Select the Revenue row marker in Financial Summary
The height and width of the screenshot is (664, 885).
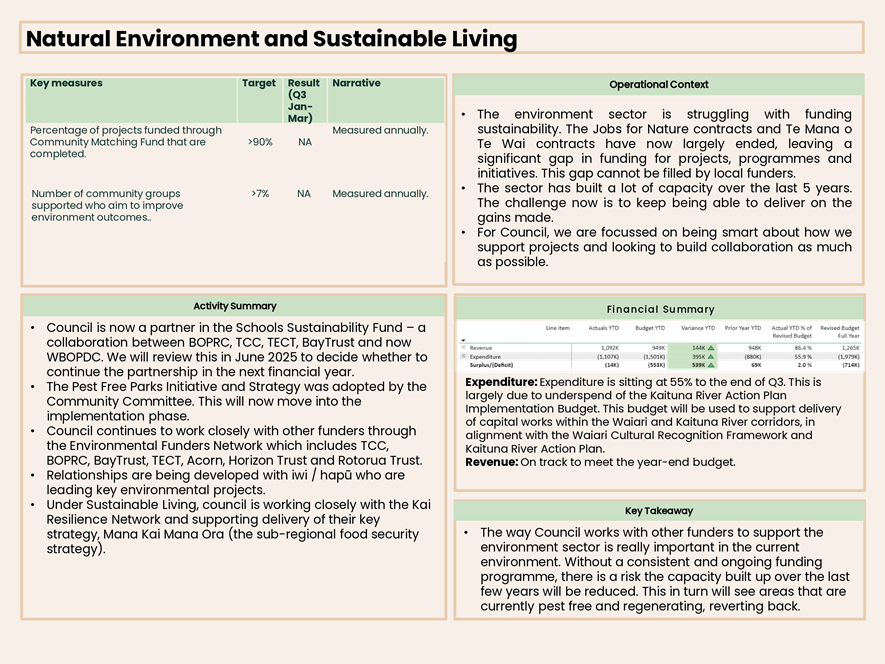tap(462, 348)
